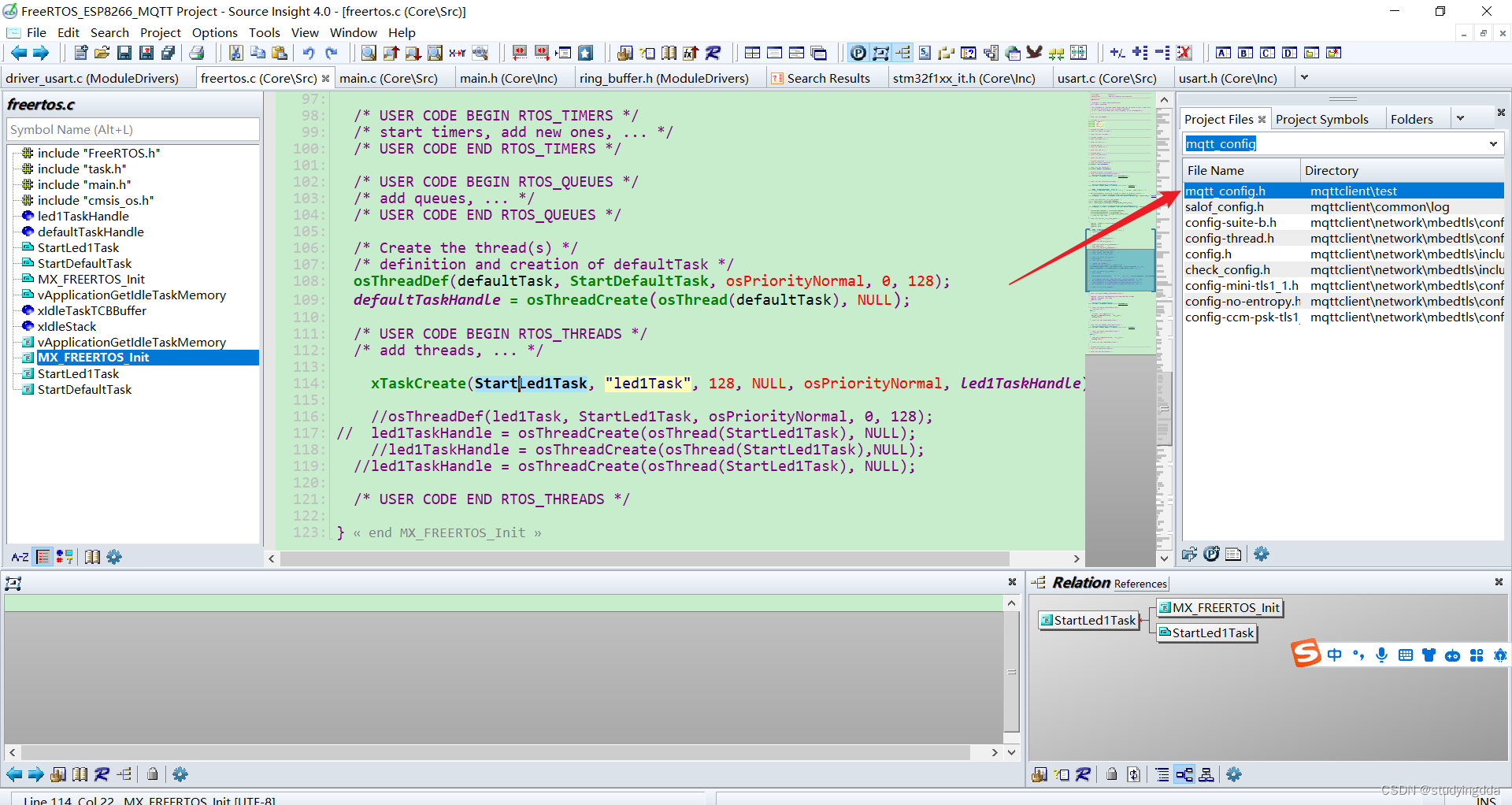Save all files using the Save All icon
This screenshot has width=1512, height=805.
pyautogui.click(x=169, y=53)
